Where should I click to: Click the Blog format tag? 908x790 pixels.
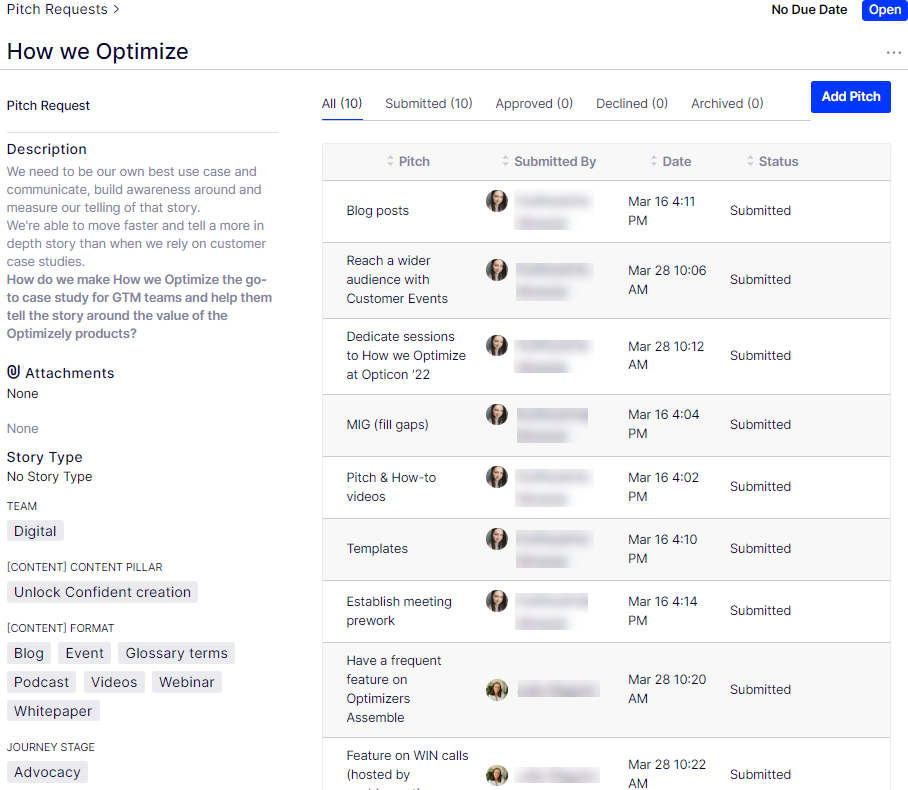point(29,653)
